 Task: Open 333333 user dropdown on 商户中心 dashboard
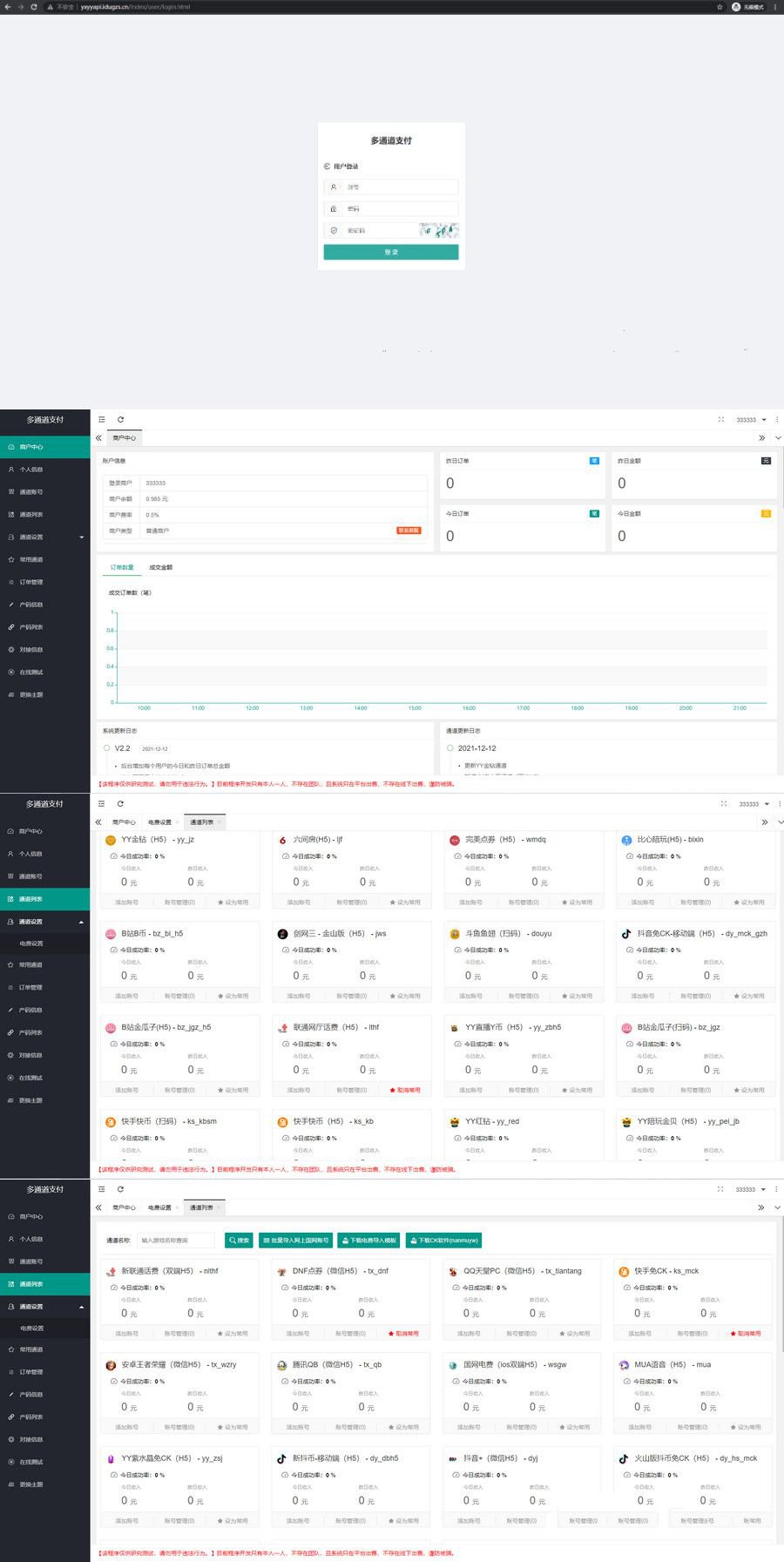pyautogui.click(x=751, y=420)
